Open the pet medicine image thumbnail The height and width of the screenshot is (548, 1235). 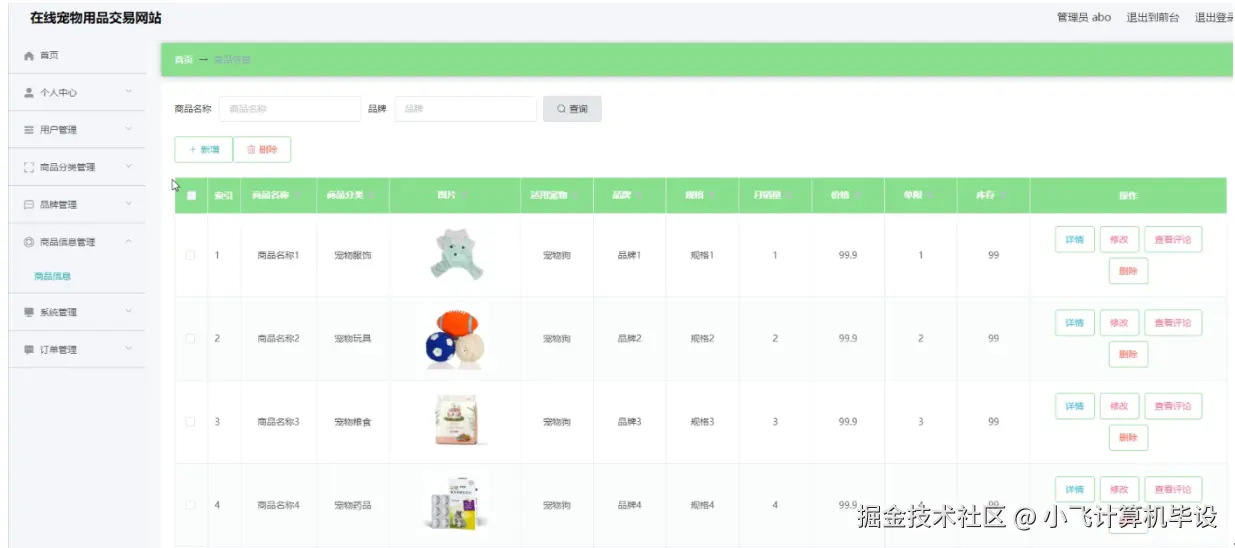click(x=455, y=504)
